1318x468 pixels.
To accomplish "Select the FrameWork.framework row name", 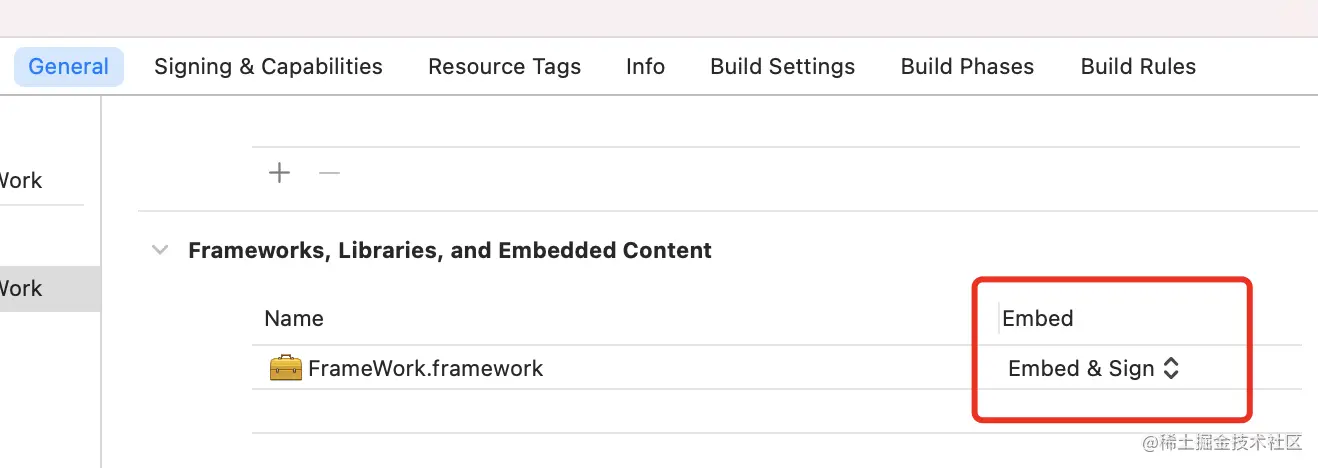I will [425, 368].
